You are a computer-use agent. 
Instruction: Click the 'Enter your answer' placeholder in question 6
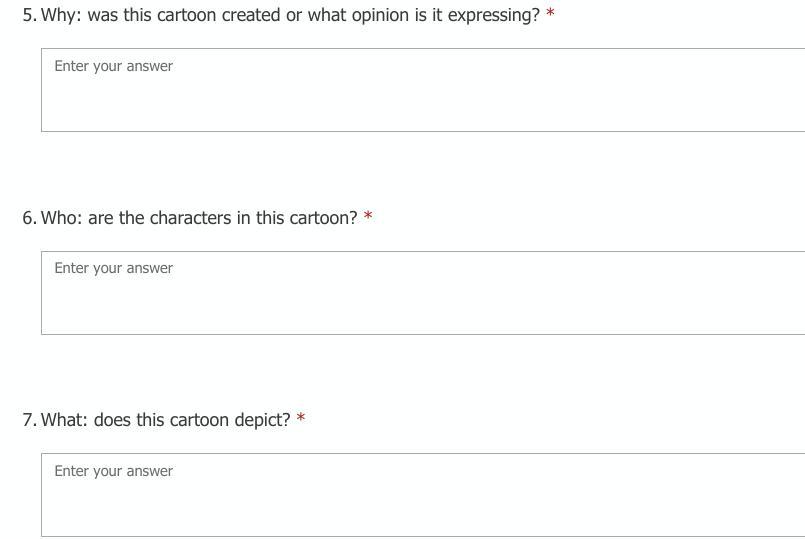114,268
